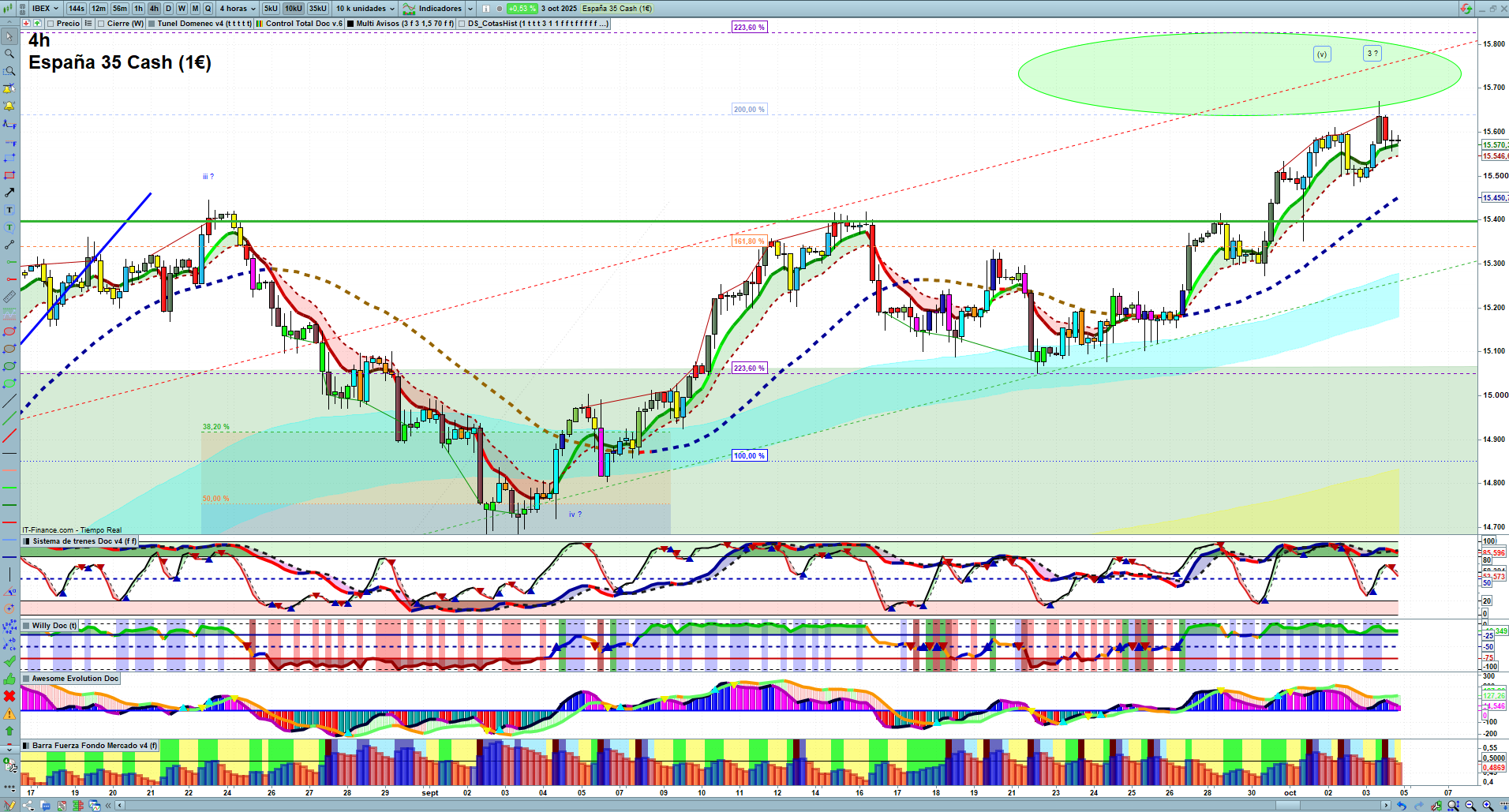1509x812 pixels.
Task: Expand the Indicadores dropdown arrow
Action: click(x=470, y=9)
